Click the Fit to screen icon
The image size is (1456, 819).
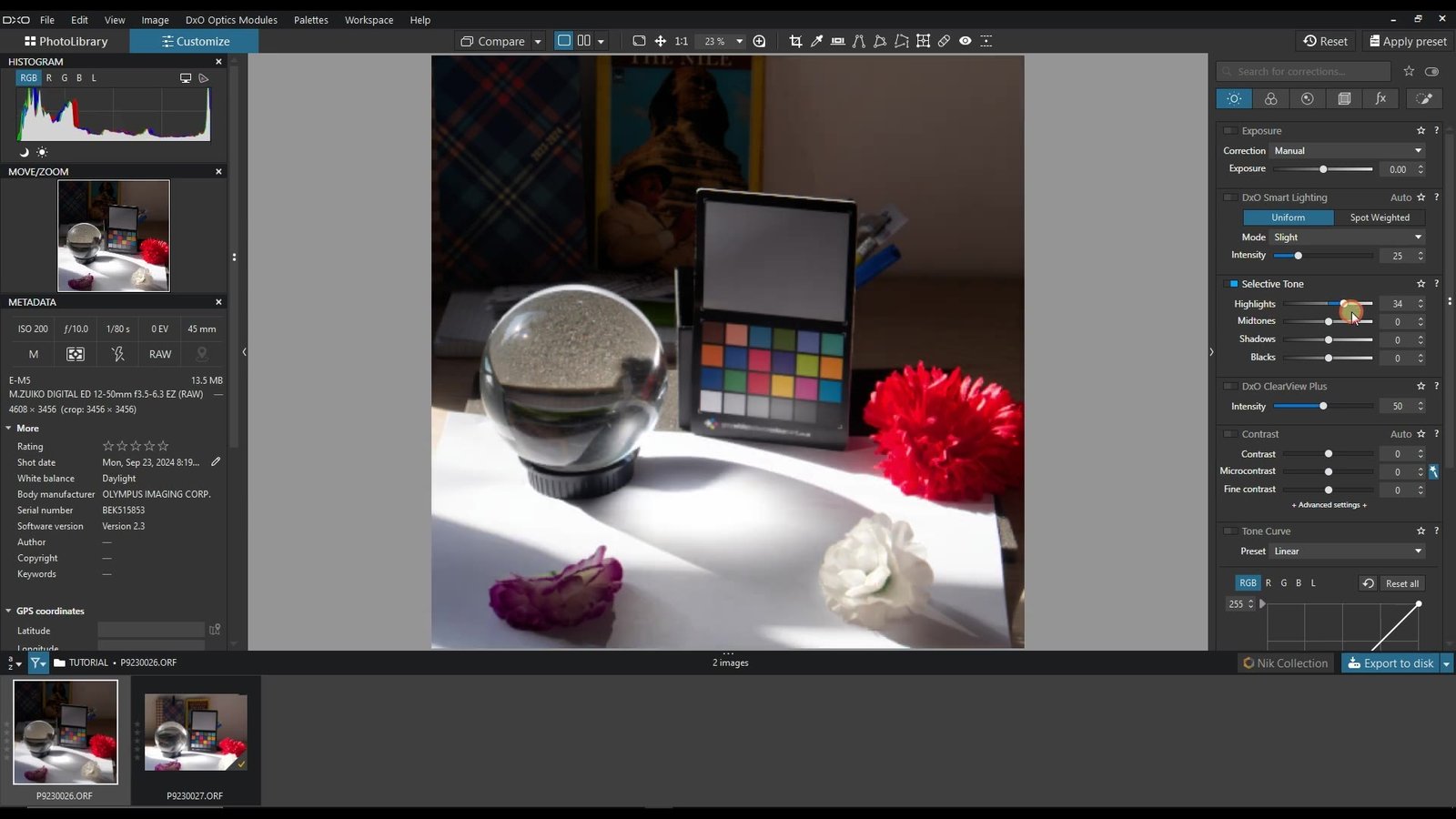click(639, 41)
